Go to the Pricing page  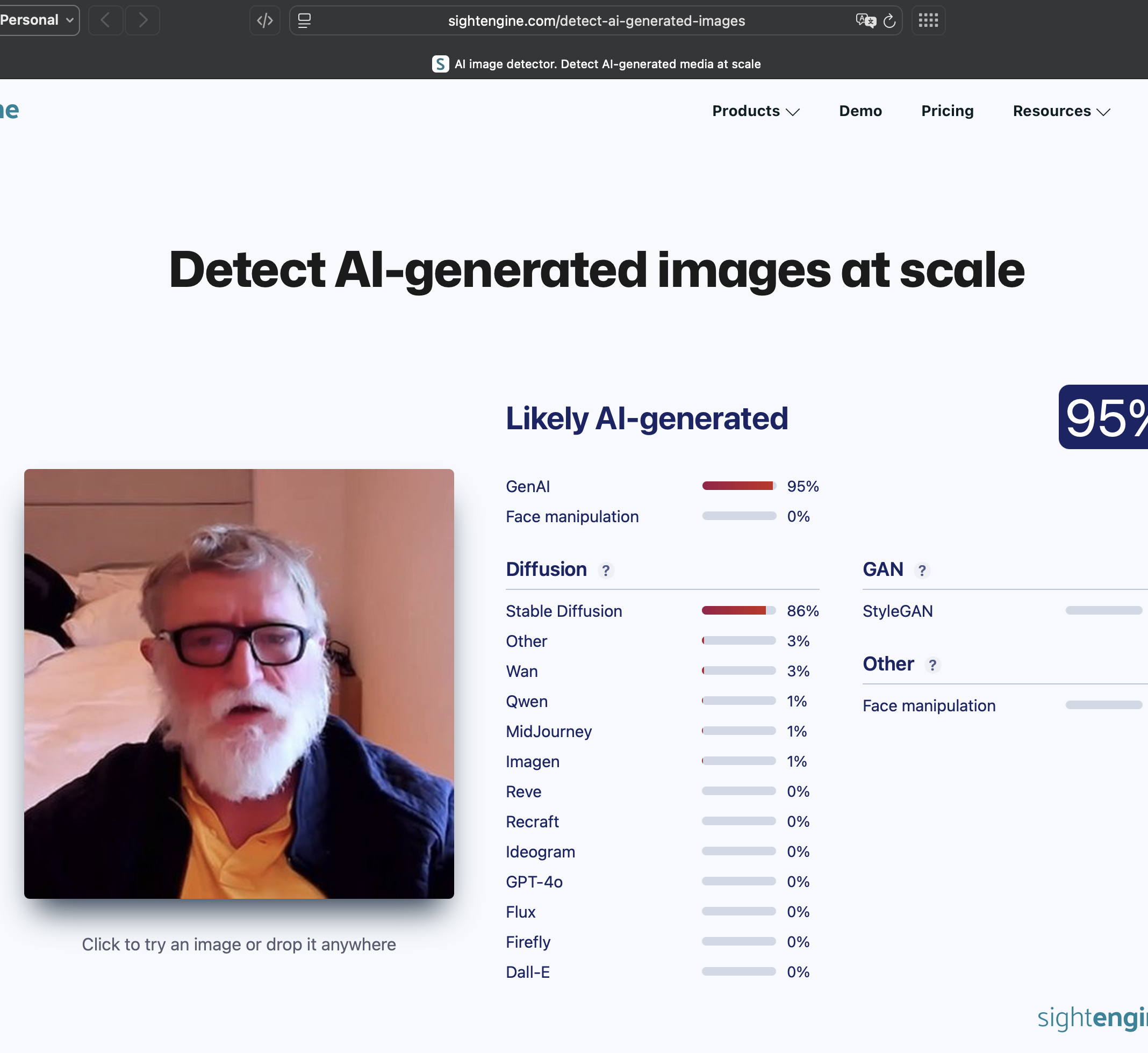[947, 111]
